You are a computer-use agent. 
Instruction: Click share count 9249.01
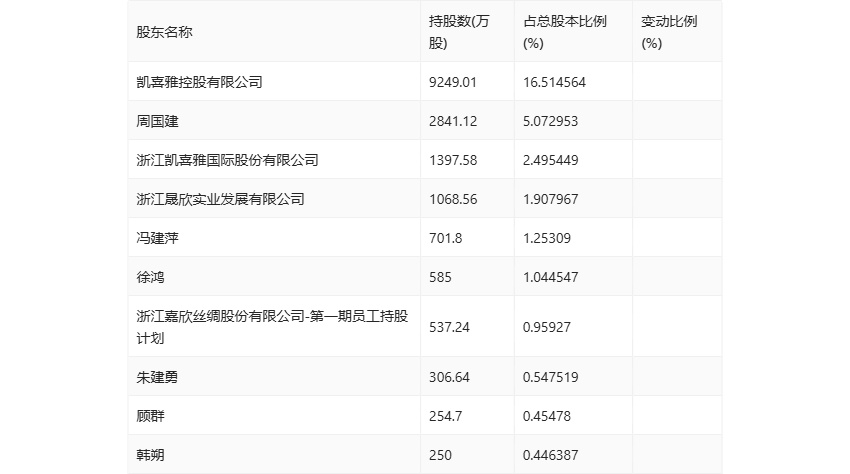[x=453, y=82]
